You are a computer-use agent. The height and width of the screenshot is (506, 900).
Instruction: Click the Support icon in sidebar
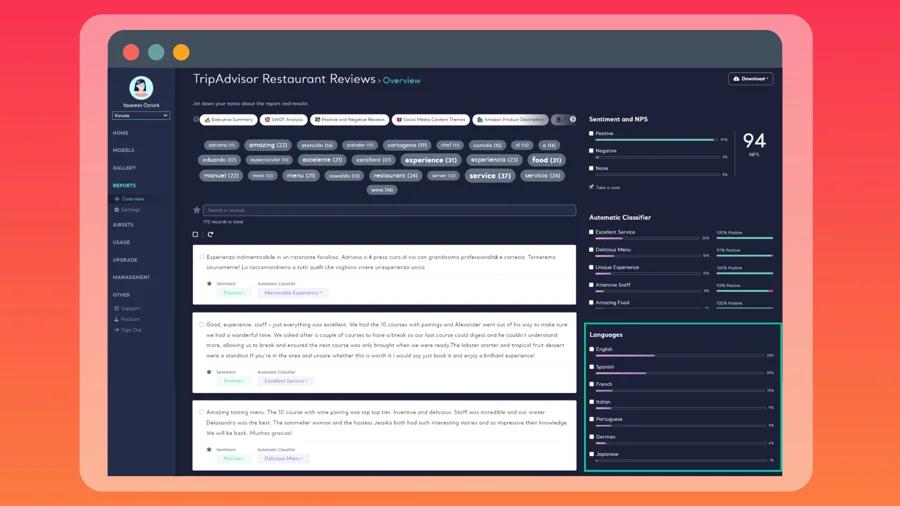[117, 309]
